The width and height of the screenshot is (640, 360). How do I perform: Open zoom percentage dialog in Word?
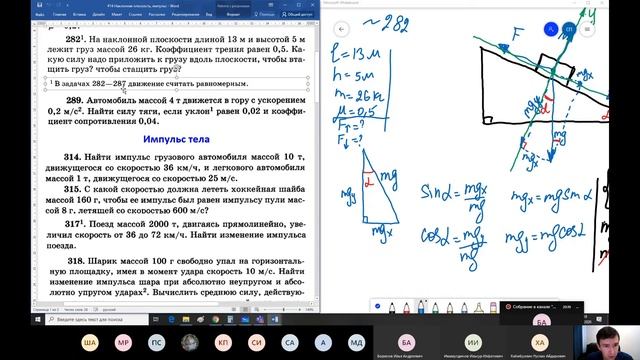pos(310,309)
